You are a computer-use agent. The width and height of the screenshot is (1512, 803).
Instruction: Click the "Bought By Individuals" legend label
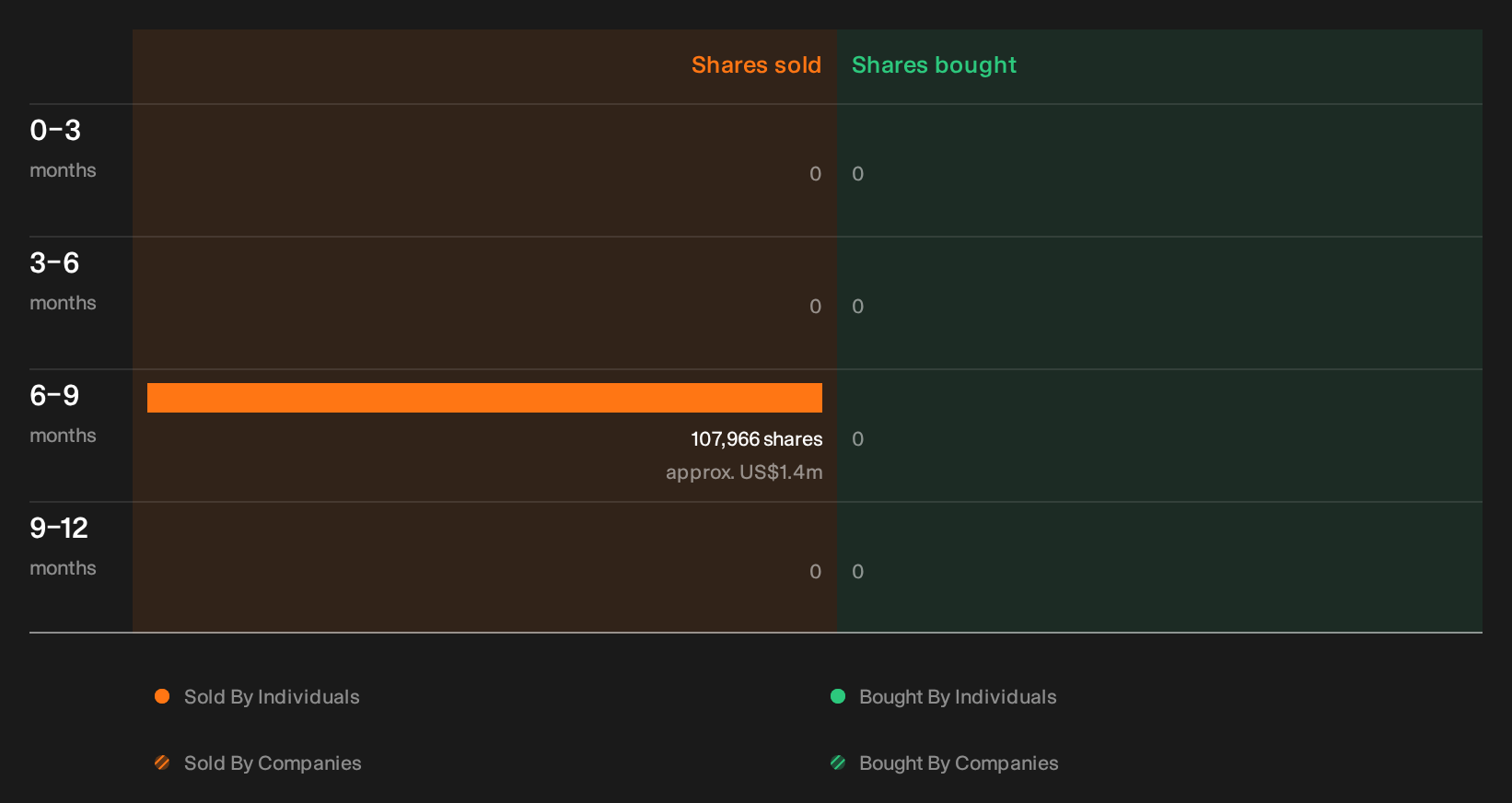(x=958, y=697)
